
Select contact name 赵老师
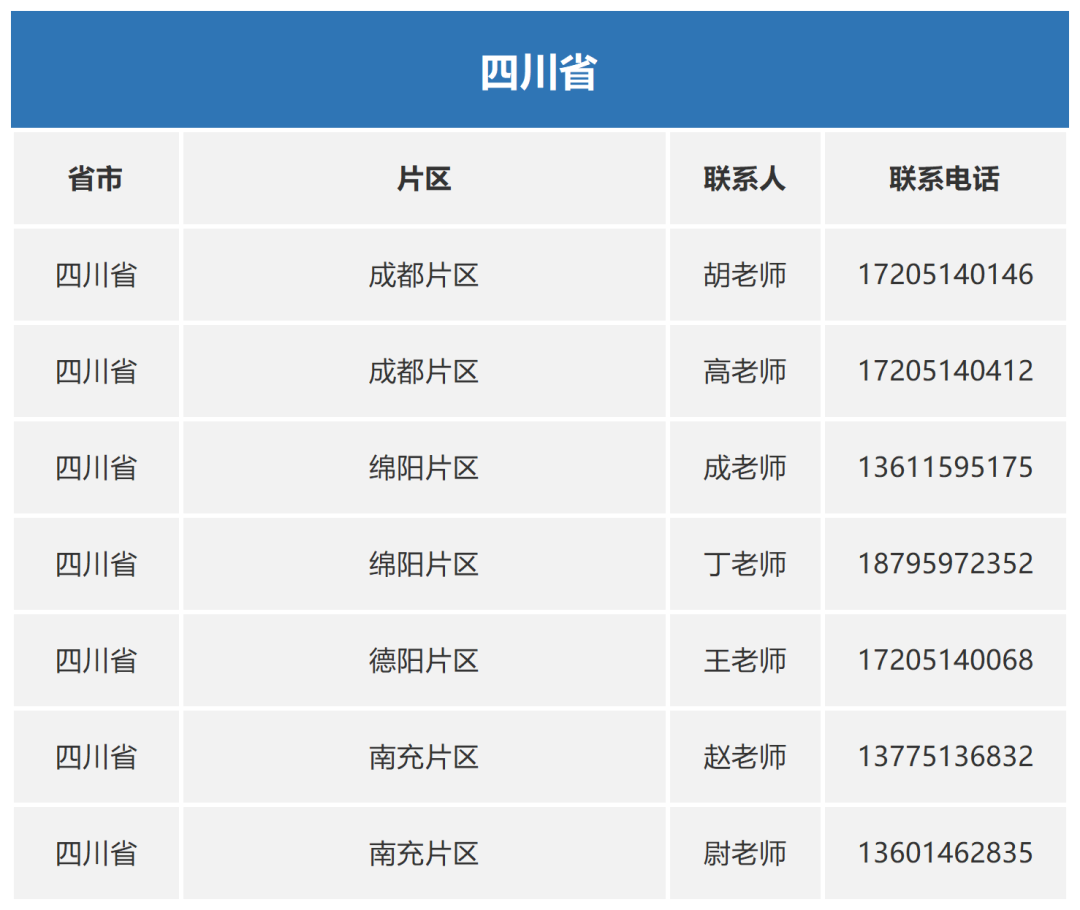coord(745,757)
